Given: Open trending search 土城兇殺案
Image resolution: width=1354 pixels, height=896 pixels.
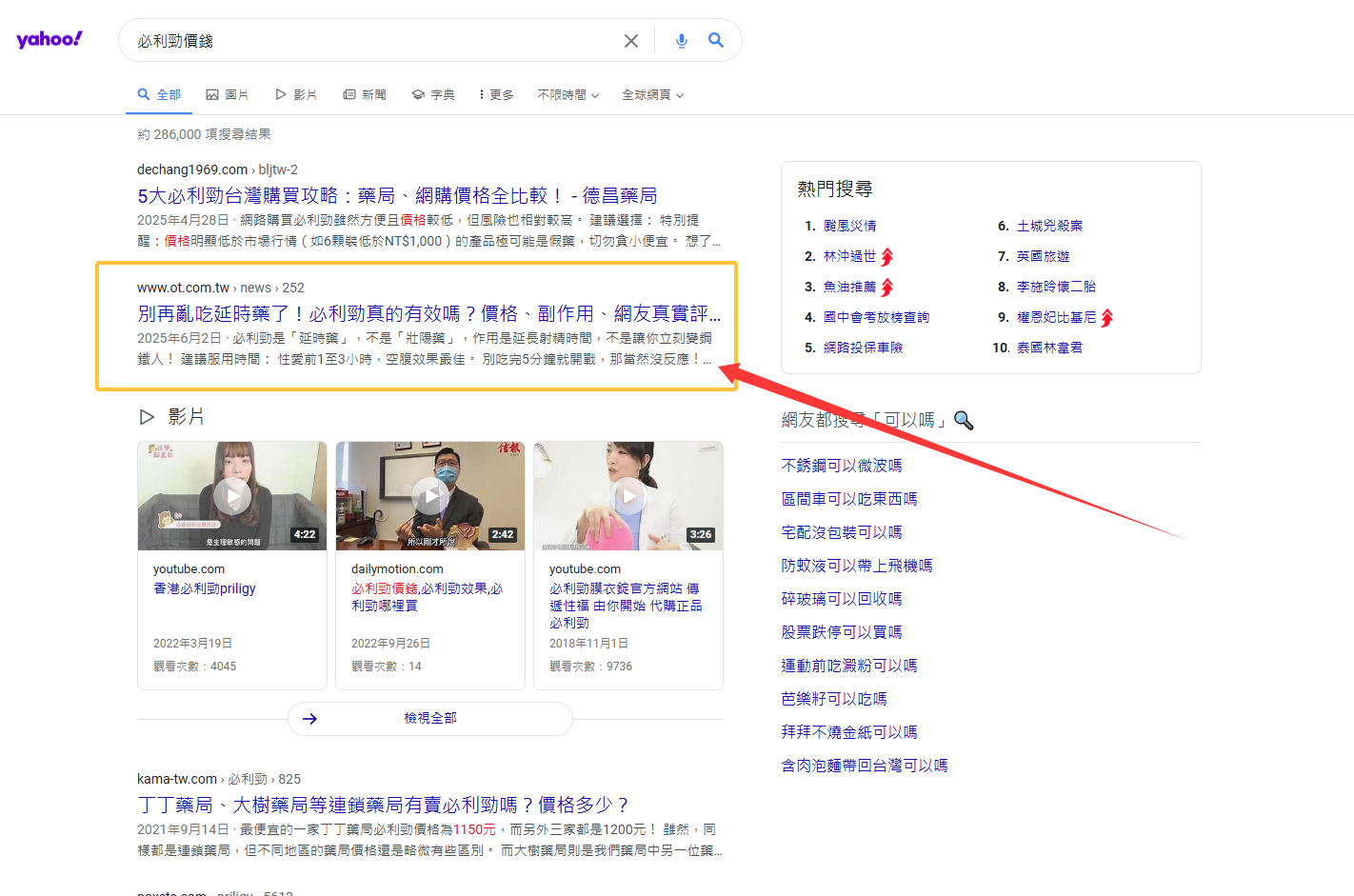Looking at the screenshot, I should [x=1049, y=226].
